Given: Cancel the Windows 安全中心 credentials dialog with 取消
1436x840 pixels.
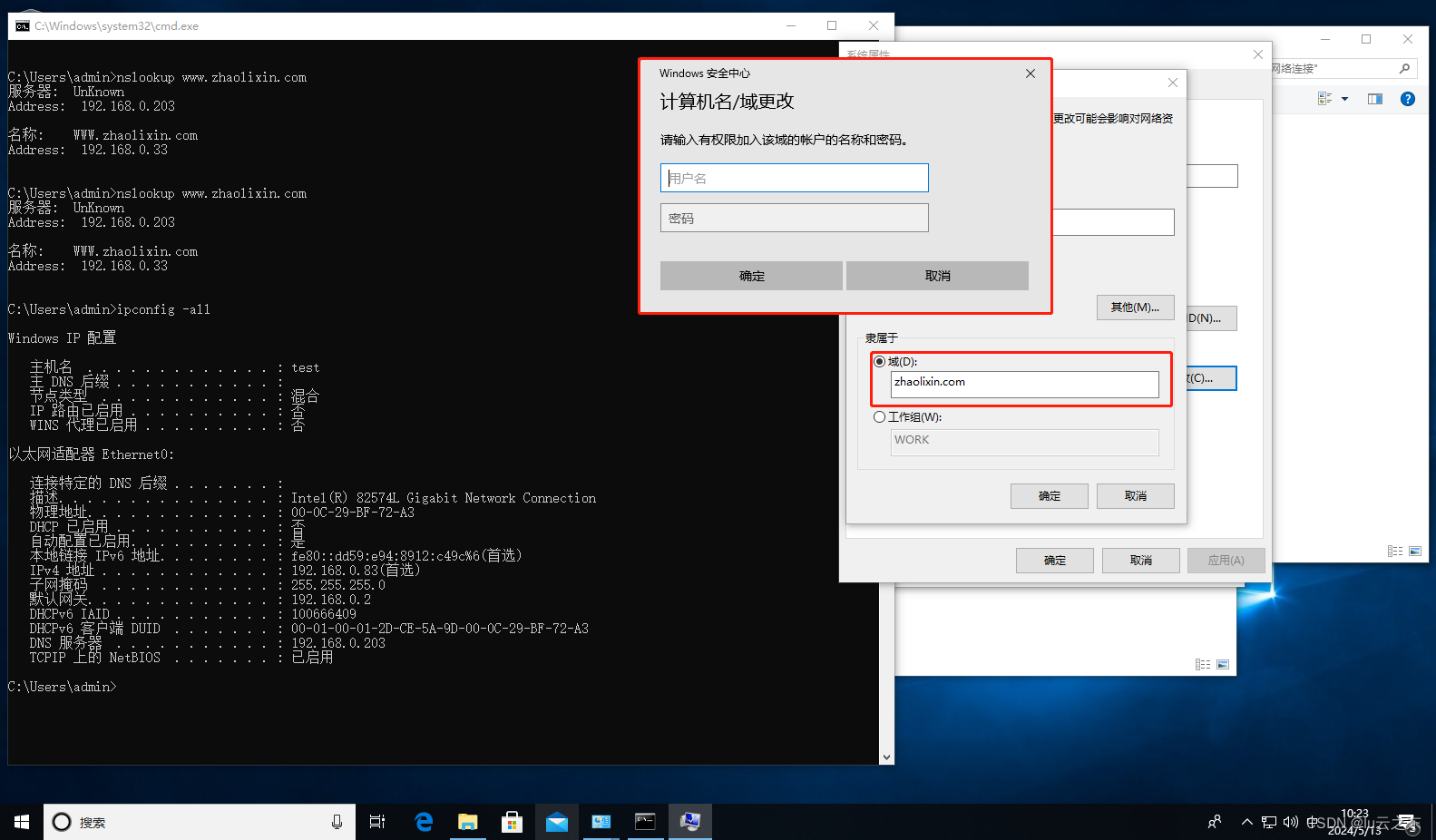Looking at the screenshot, I should point(937,276).
